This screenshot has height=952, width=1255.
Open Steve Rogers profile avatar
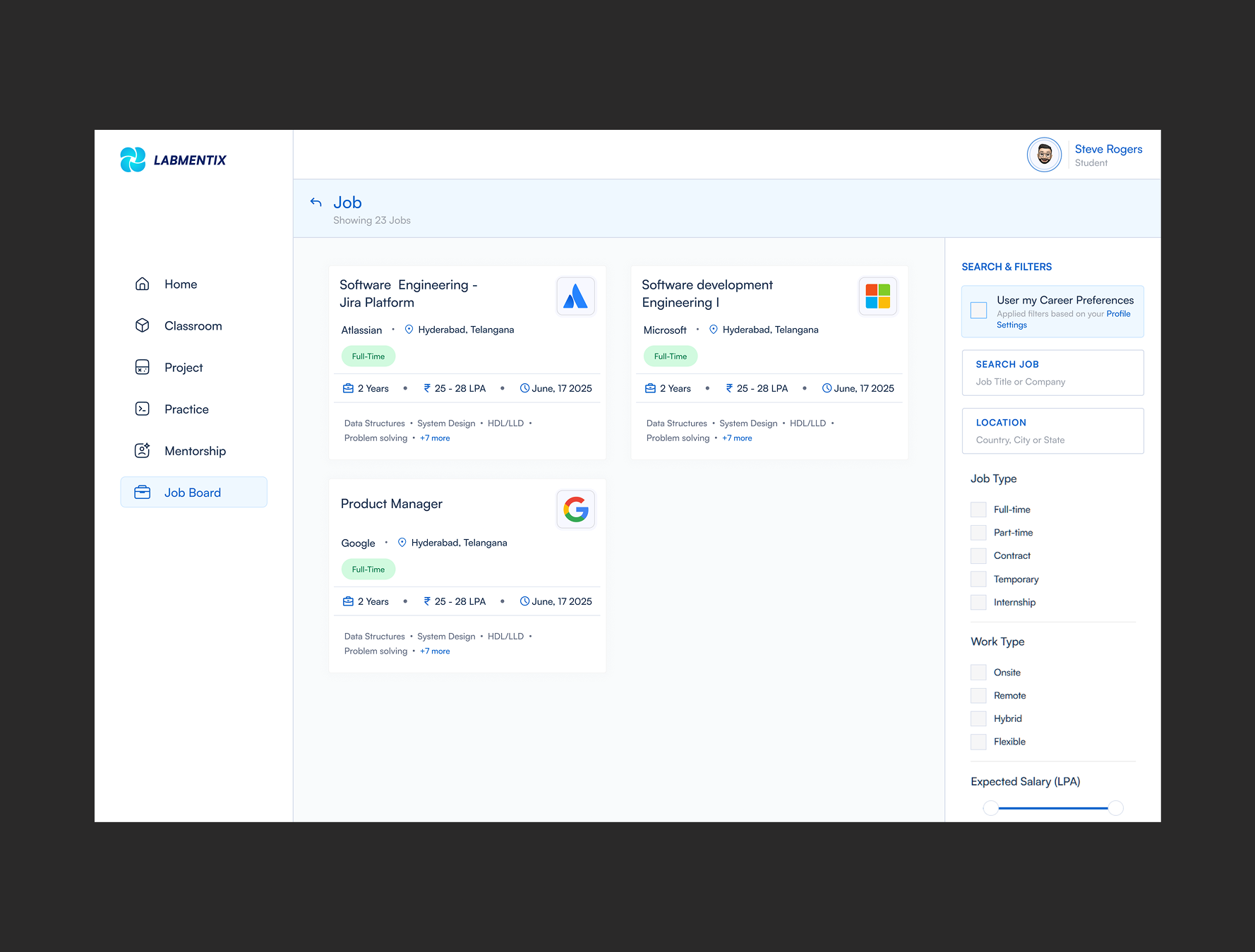(x=1044, y=155)
